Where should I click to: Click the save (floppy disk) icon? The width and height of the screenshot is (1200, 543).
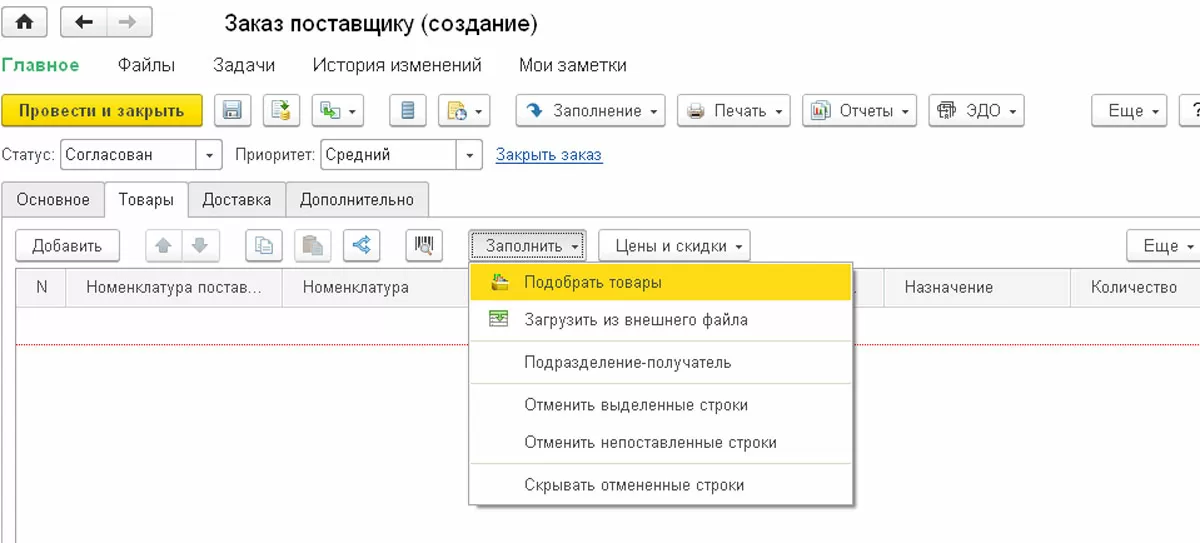233,111
